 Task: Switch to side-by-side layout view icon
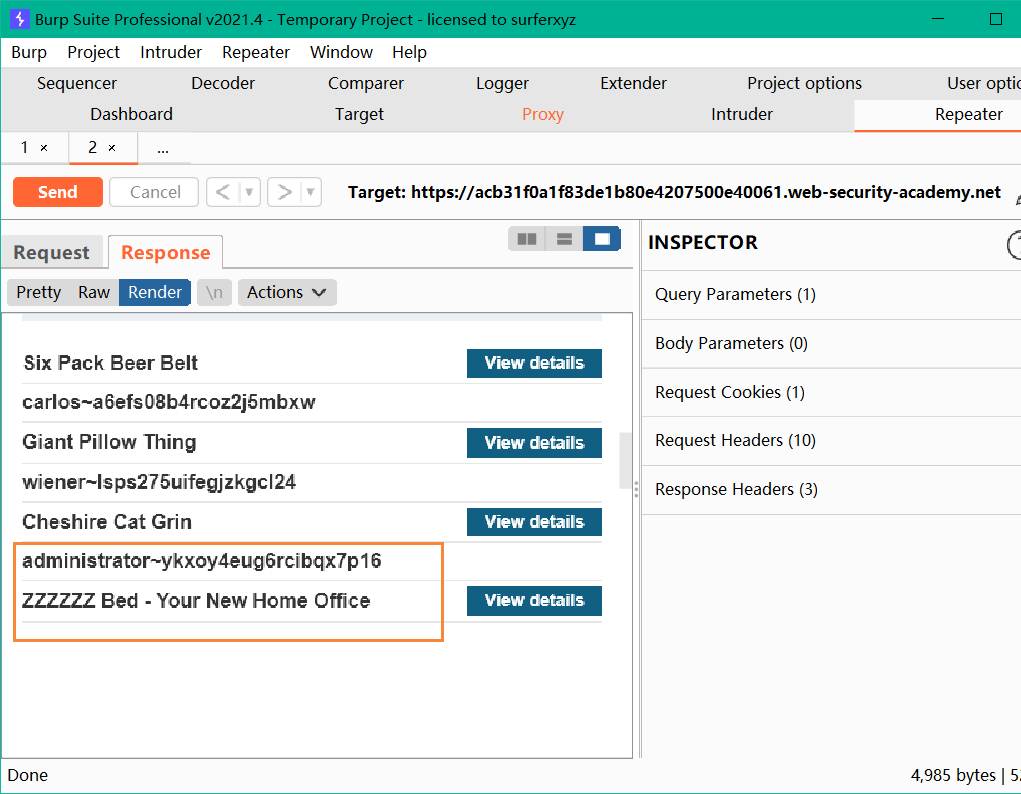[527, 239]
